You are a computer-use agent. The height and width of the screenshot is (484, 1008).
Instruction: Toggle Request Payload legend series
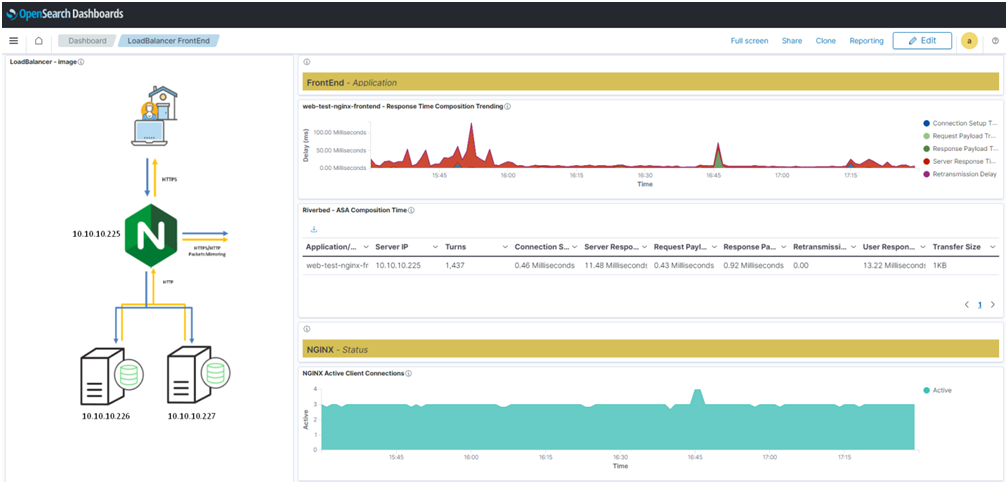pyautogui.click(x=959, y=136)
